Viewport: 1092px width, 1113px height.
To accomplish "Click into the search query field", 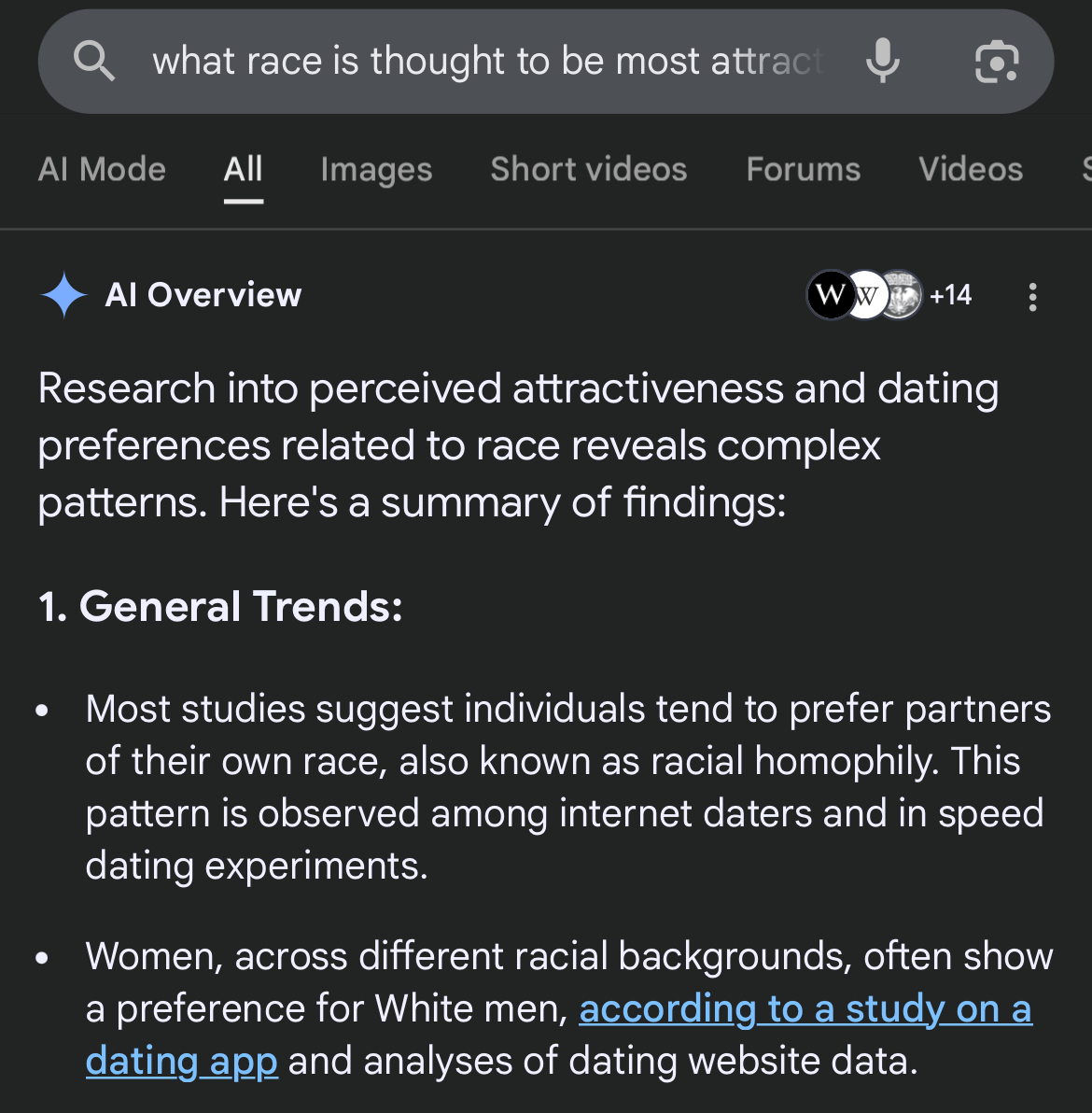I will tap(490, 61).
